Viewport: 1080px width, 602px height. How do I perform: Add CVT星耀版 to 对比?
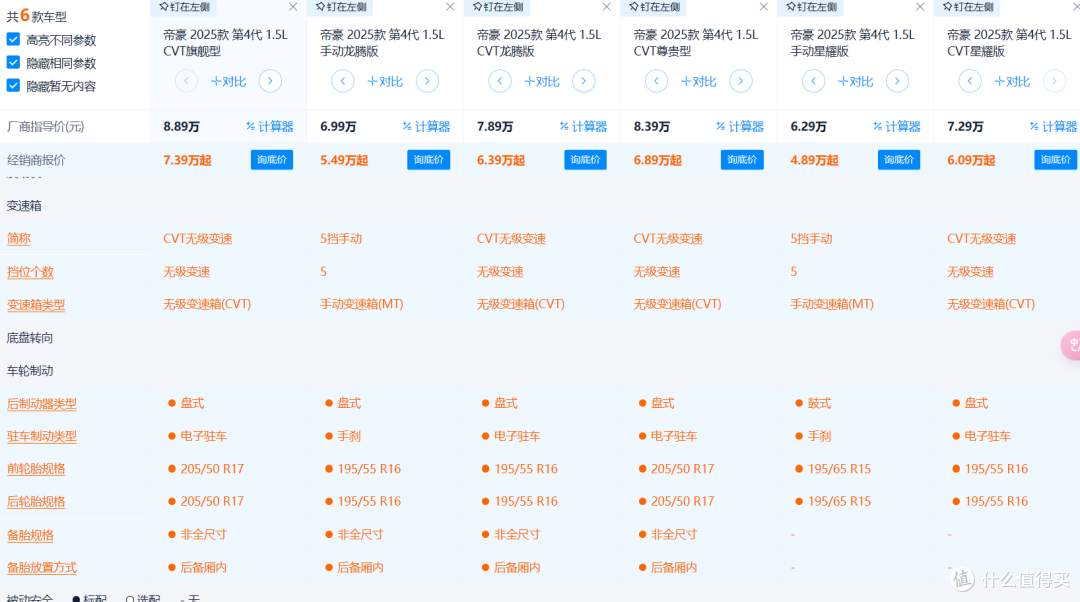click(1012, 81)
